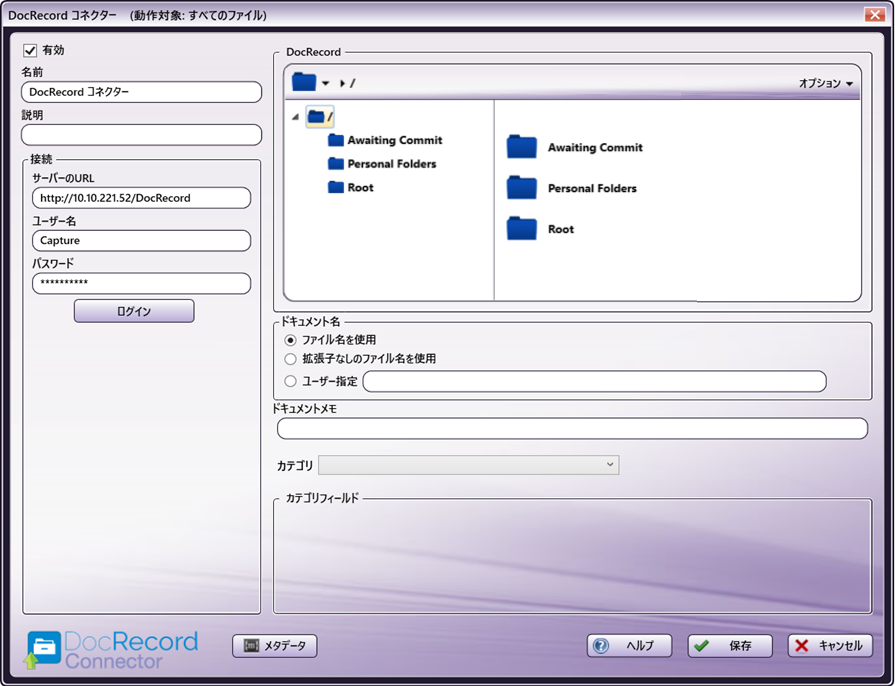
Task: Collapse the root tree node triangle
Action: tap(295, 117)
